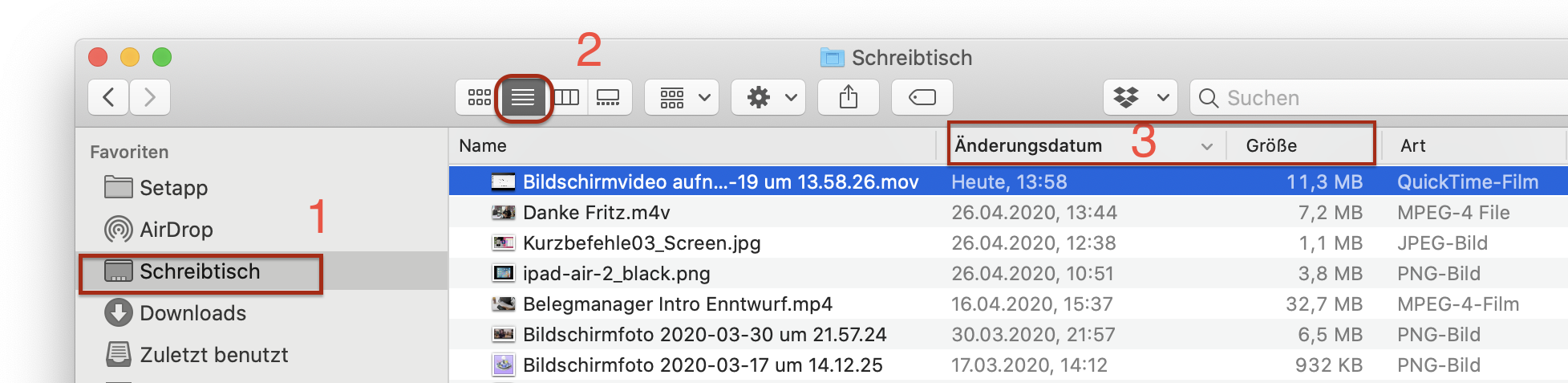Screen dimensions: 1568x383
Task: Click the Share toolbar icon
Action: tap(848, 97)
